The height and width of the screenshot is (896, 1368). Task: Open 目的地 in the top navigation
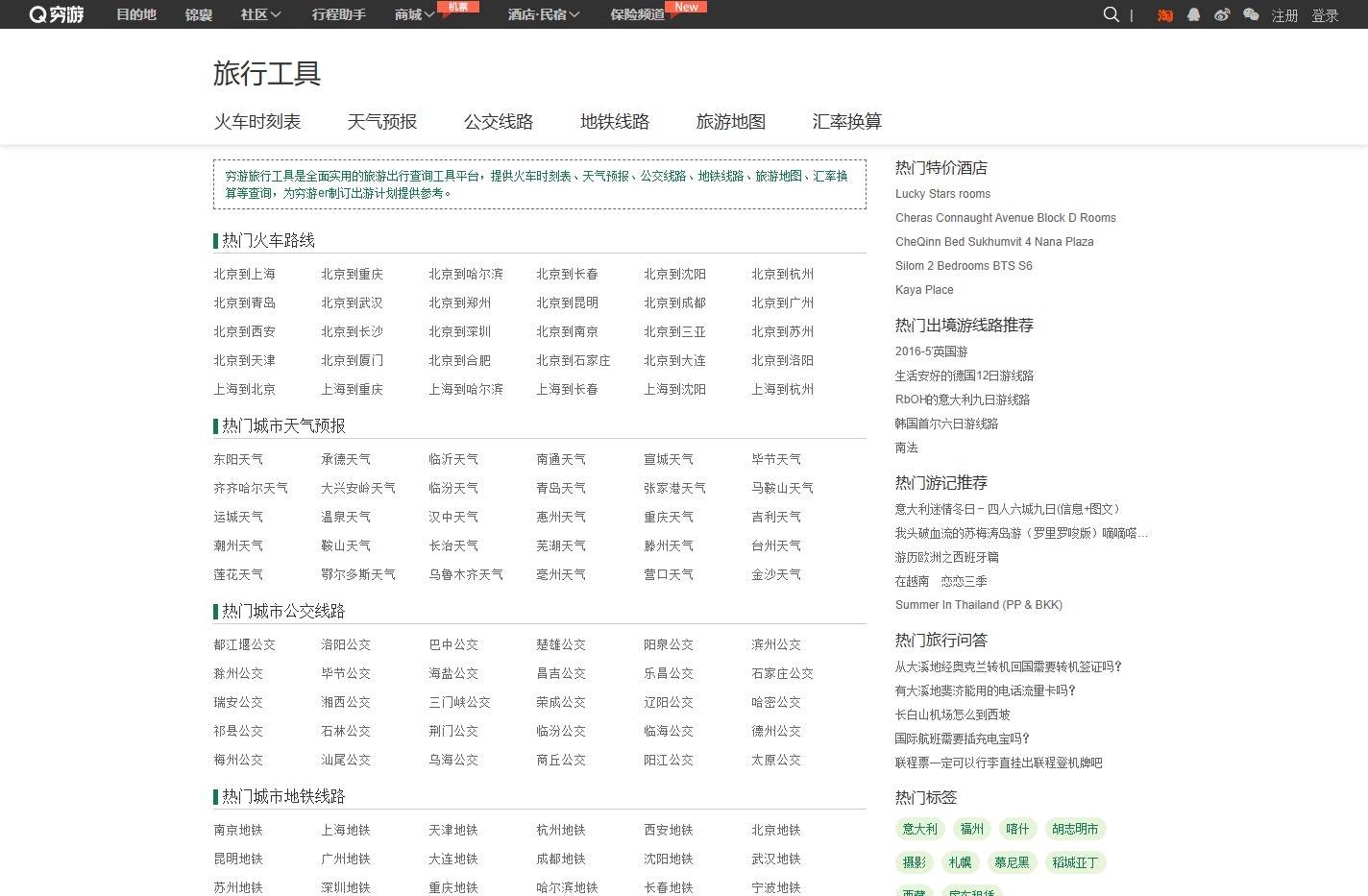[136, 14]
